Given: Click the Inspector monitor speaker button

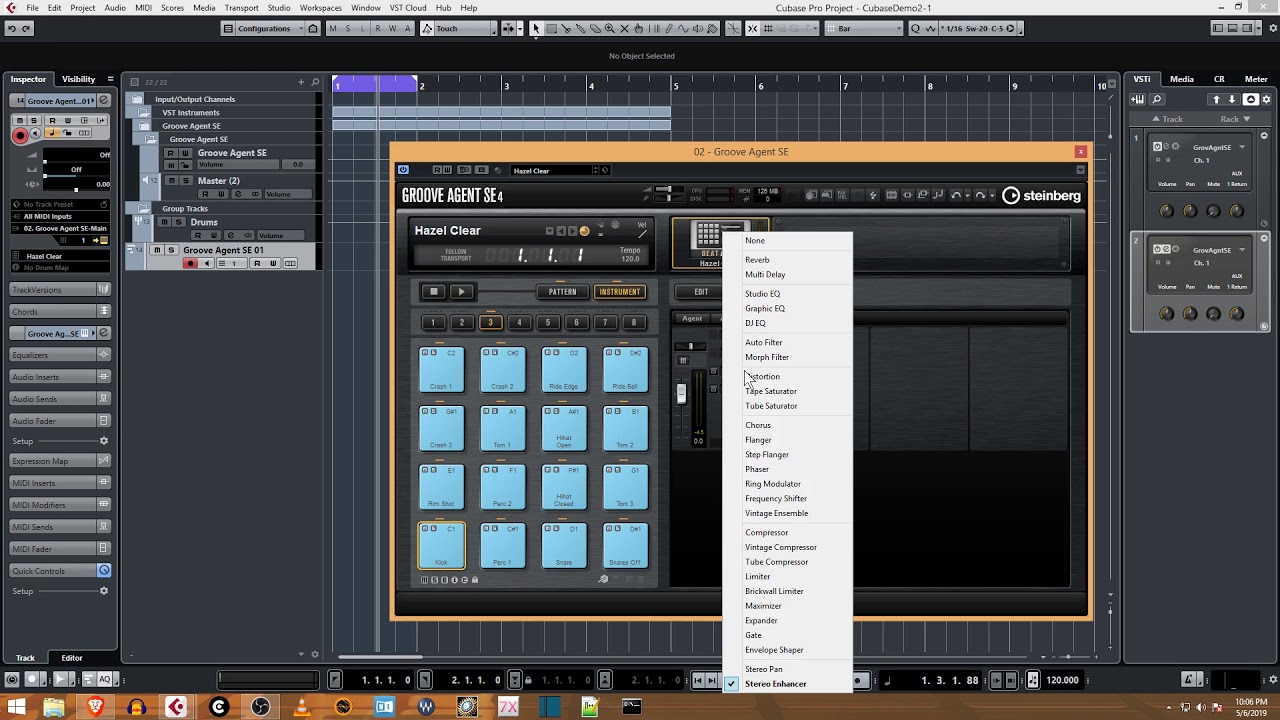Looking at the screenshot, I should tap(36, 133).
